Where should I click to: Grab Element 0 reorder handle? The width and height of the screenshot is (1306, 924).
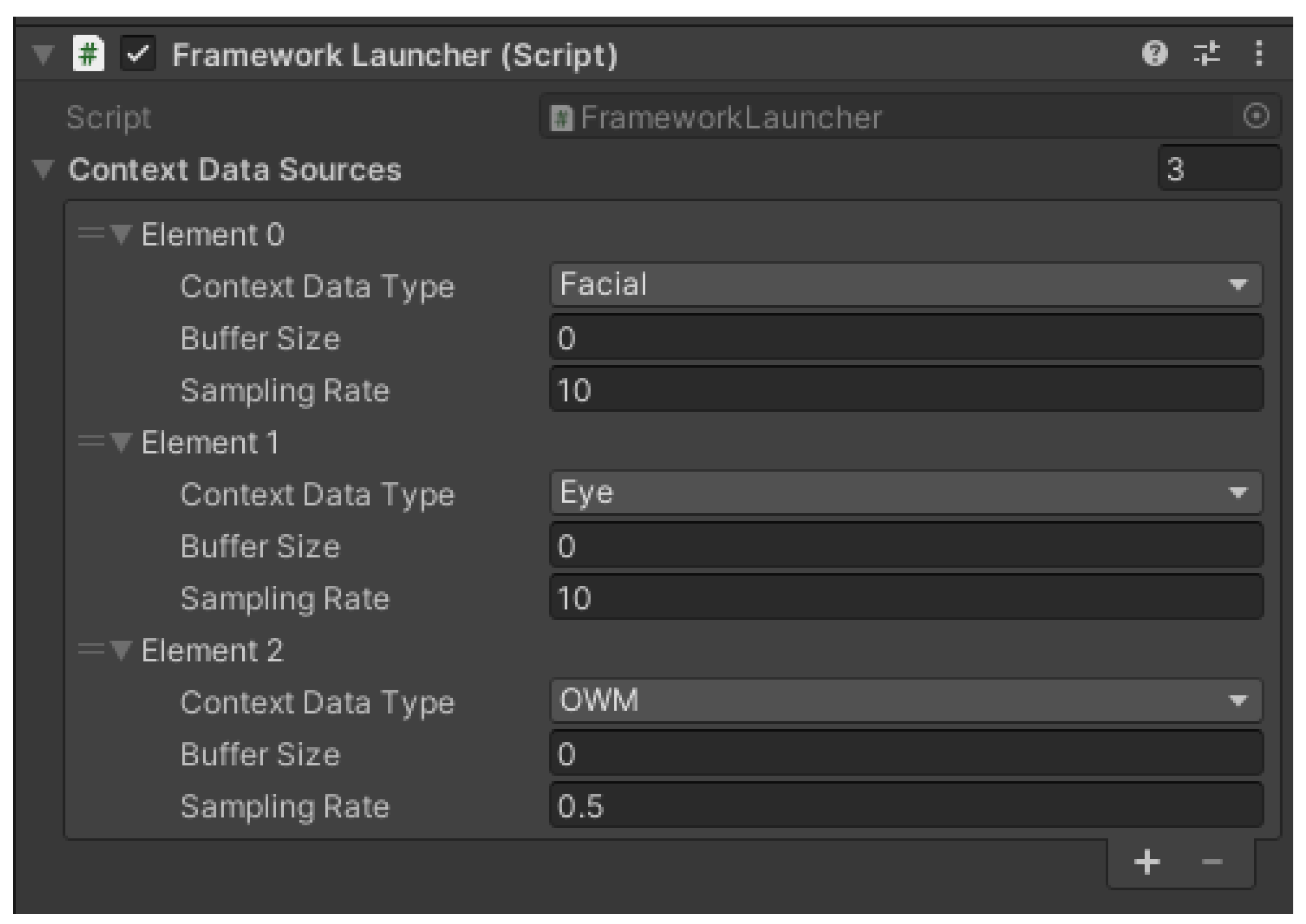90,233
